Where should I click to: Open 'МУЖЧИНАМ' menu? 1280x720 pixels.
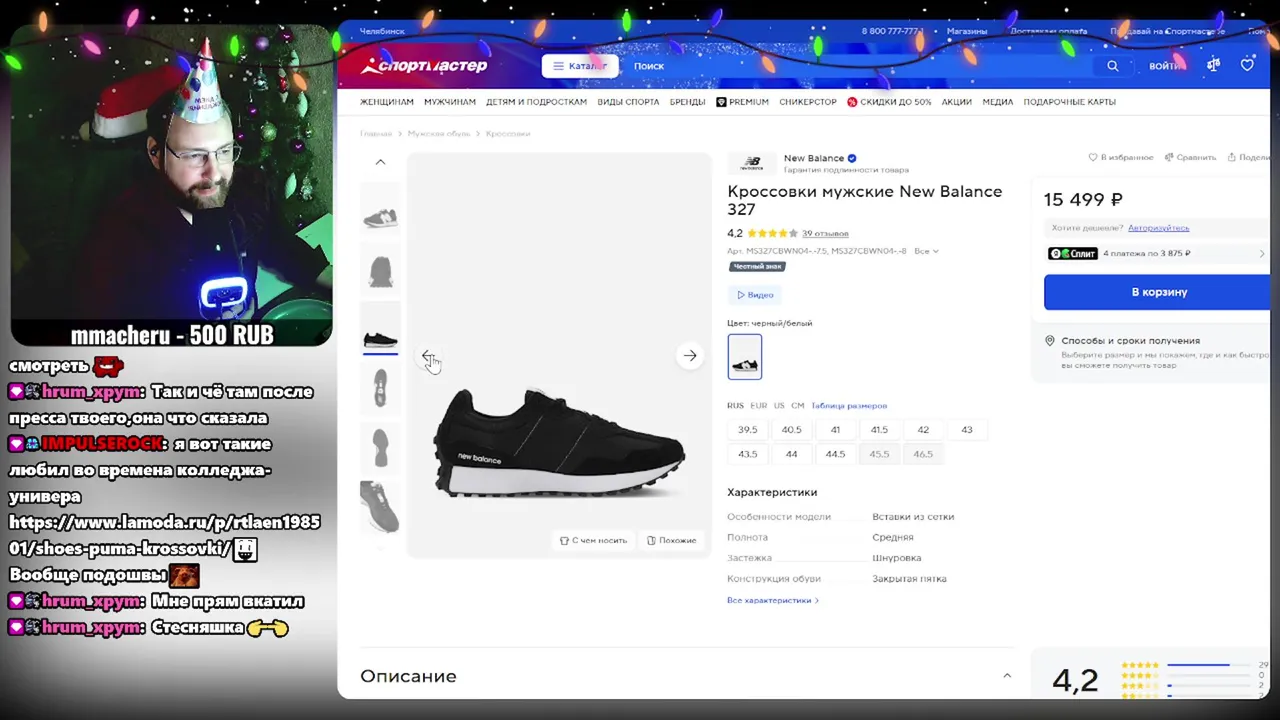450,102
